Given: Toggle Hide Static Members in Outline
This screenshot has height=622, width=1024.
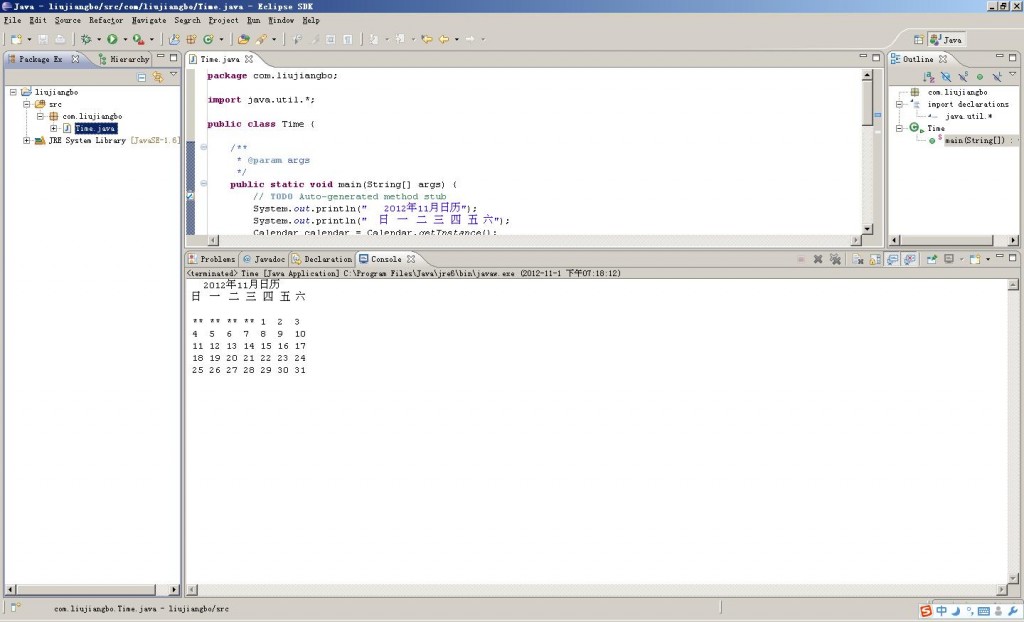Looking at the screenshot, I should [x=962, y=76].
